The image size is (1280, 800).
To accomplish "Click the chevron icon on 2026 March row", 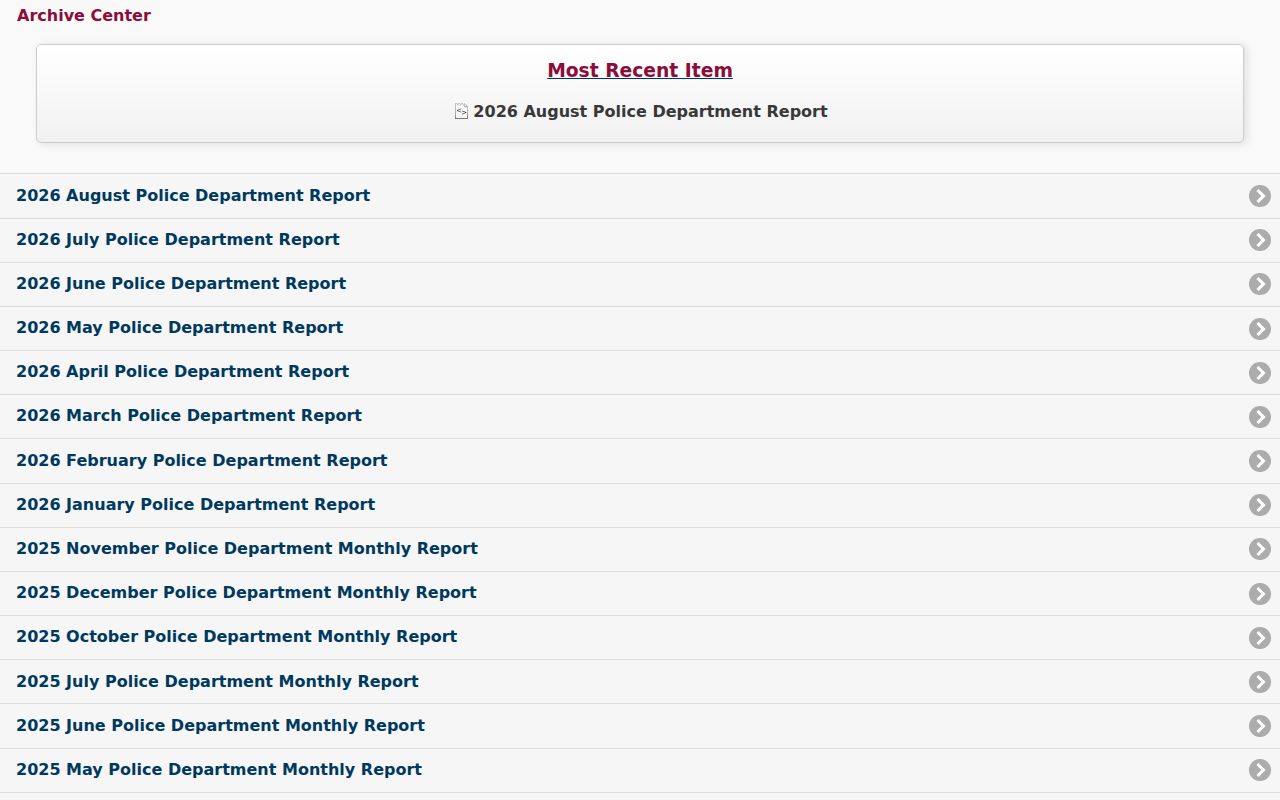I will coord(1260,416).
